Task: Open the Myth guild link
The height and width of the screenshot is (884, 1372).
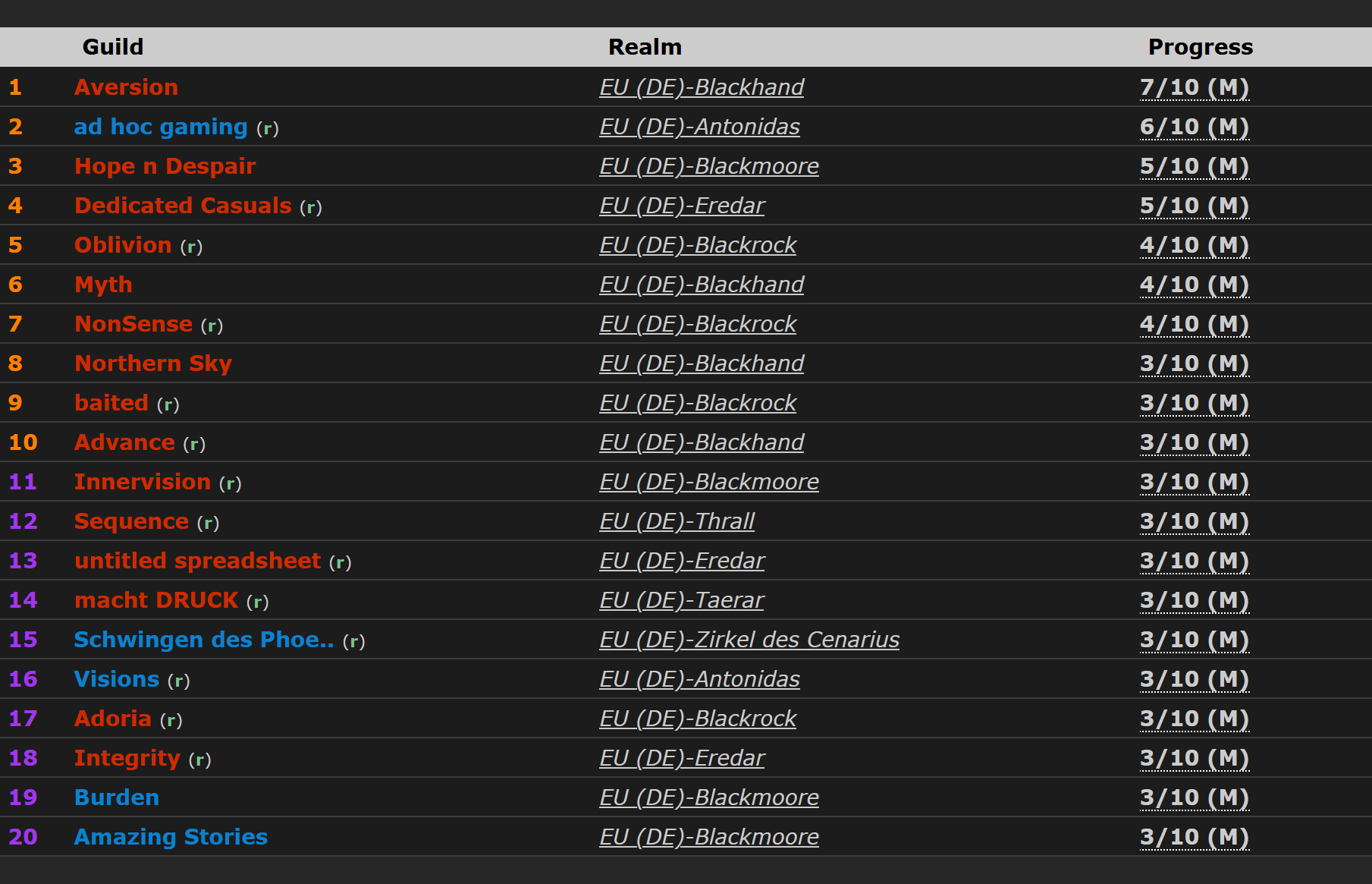Action: [x=103, y=285]
